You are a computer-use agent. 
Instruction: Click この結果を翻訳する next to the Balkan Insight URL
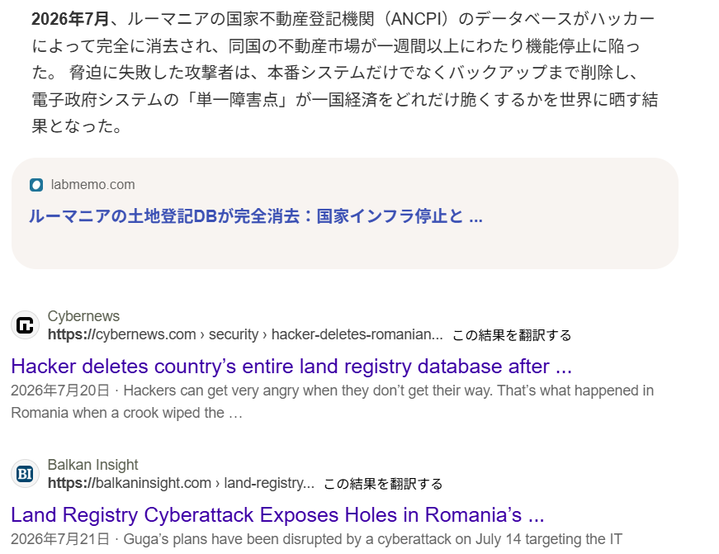383,484
